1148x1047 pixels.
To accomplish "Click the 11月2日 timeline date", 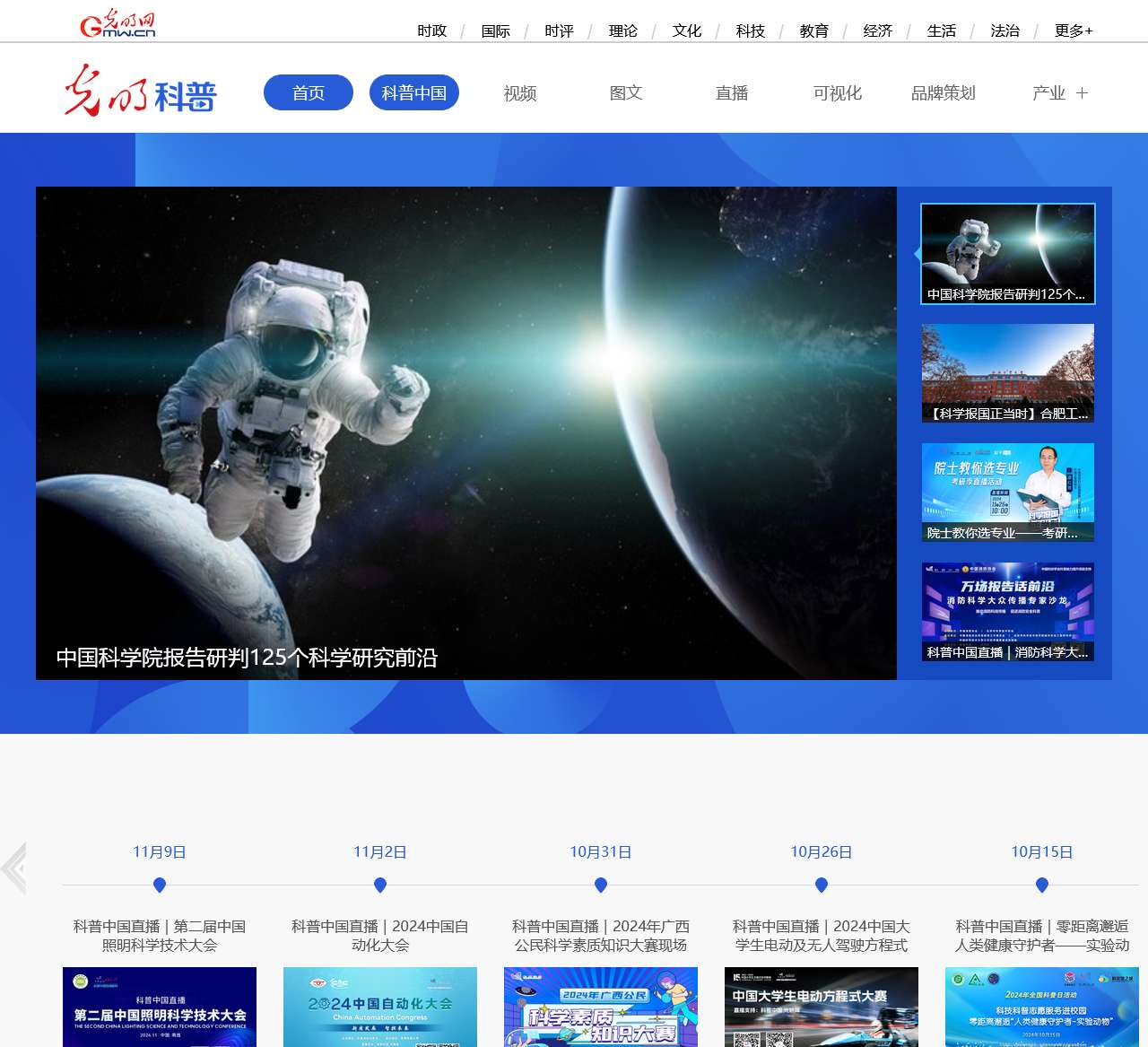I will (x=380, y=851).
